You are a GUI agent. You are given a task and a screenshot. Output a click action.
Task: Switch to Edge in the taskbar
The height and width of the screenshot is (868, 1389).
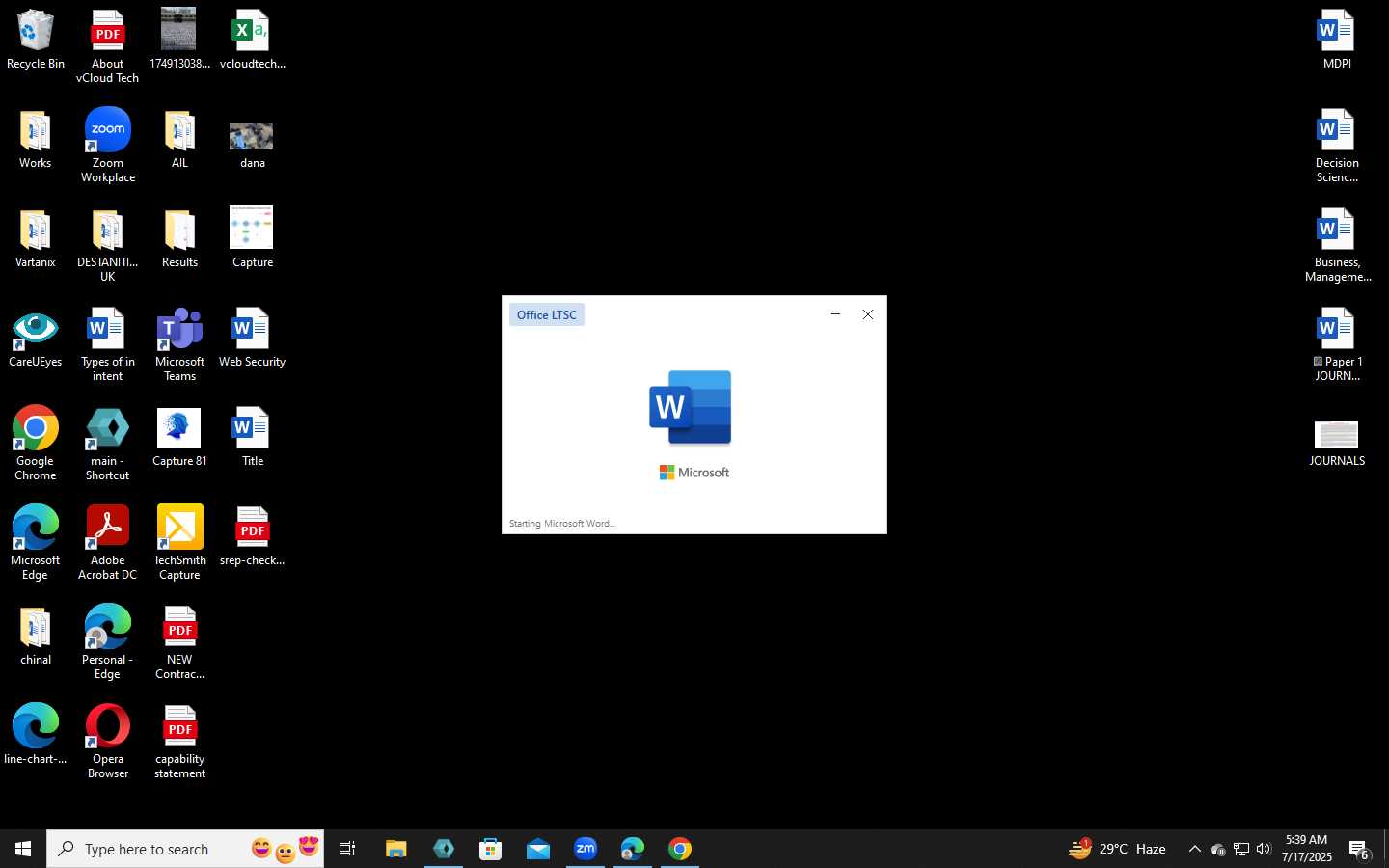[x=633, y=849]
